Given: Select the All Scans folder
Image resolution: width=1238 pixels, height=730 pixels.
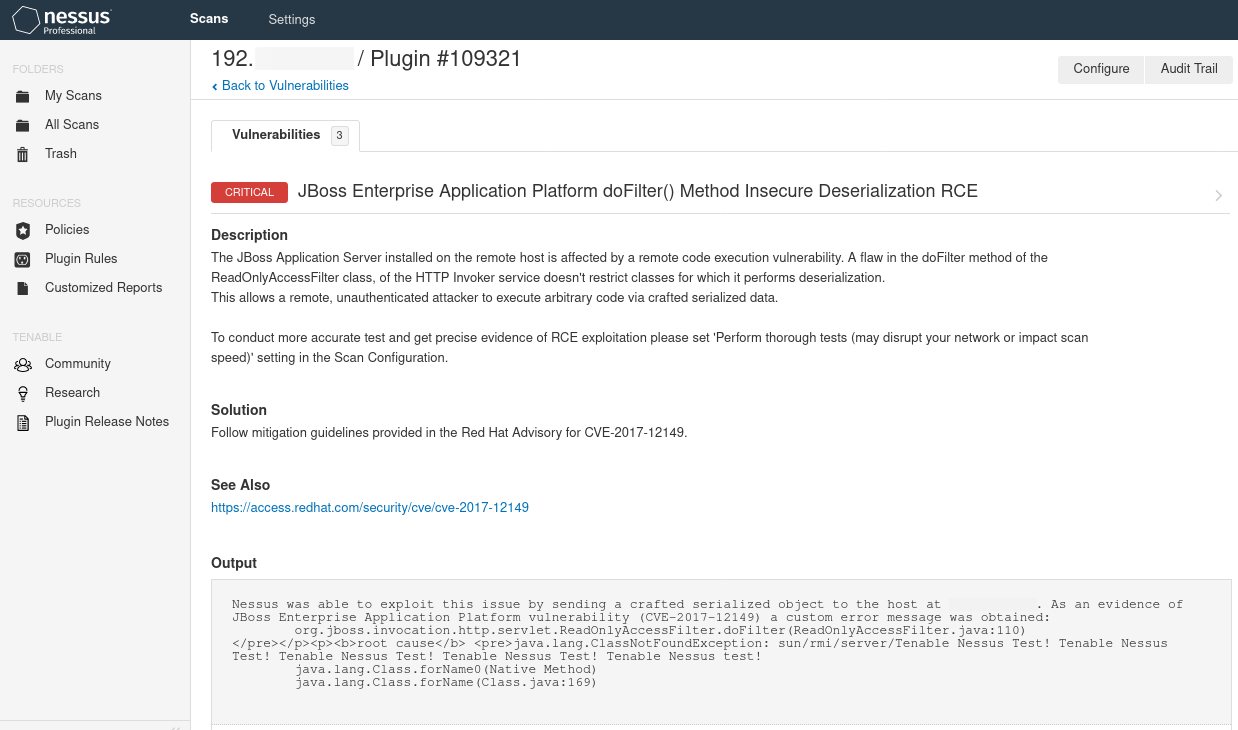Looking at the screenshot, I should coord(71,124).
